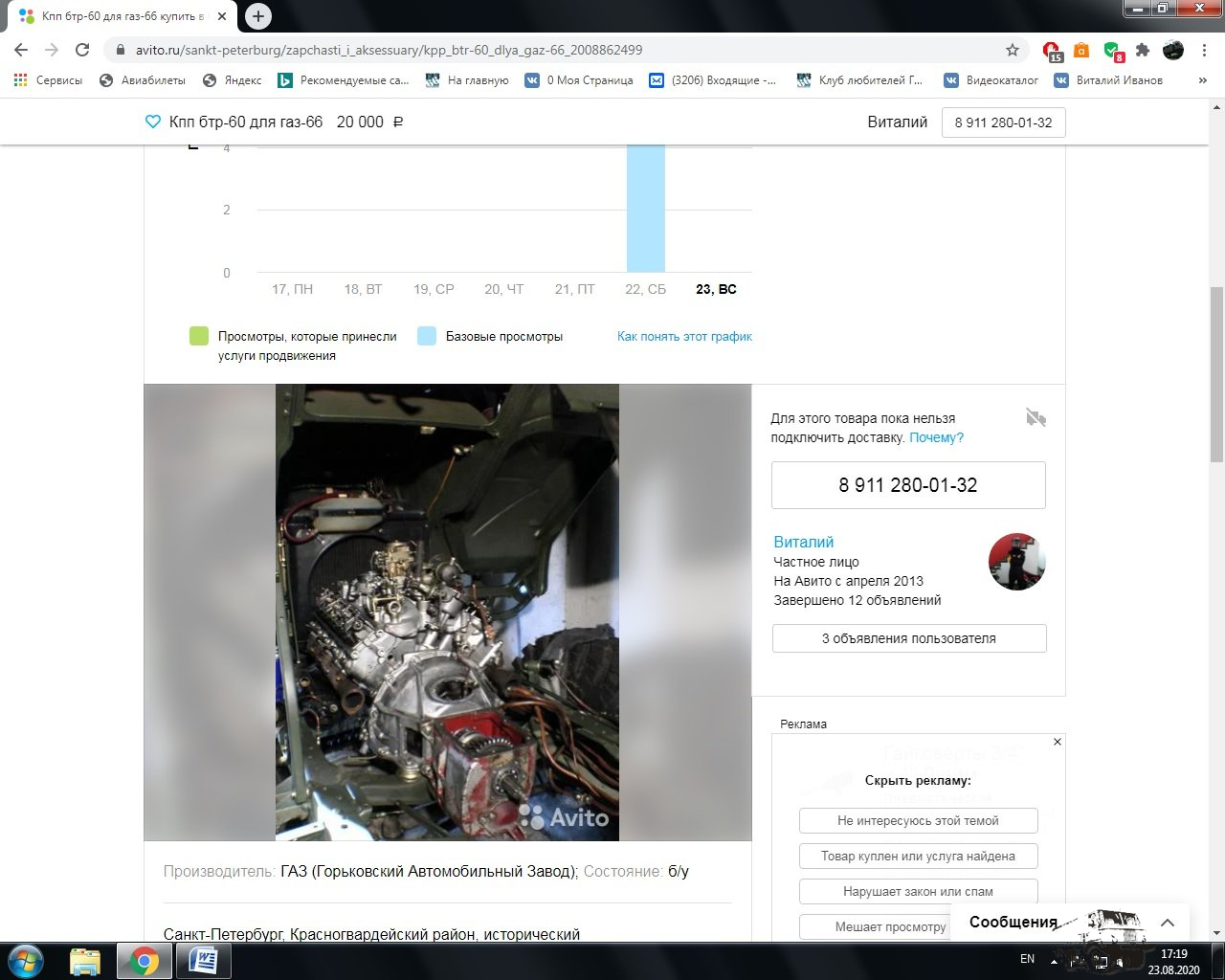Open the Как понять этот график link
This screenshot has height=980, width=1225.
tap(684, 337)
